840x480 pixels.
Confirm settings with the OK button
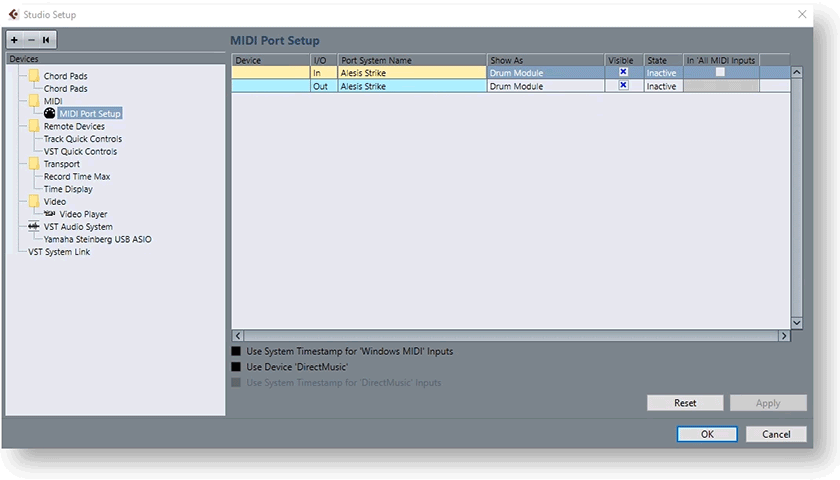pos(707,434)
